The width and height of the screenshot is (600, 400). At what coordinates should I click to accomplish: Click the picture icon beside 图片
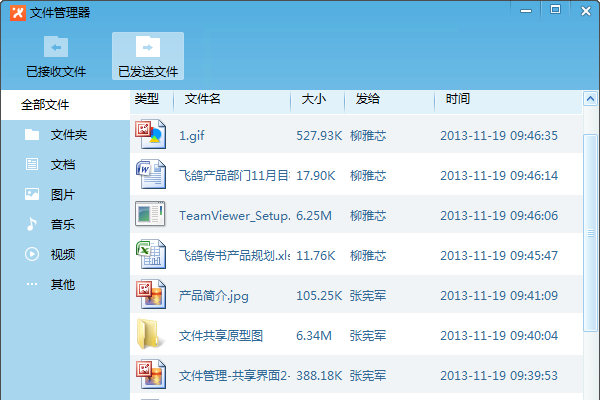point(32,194)
